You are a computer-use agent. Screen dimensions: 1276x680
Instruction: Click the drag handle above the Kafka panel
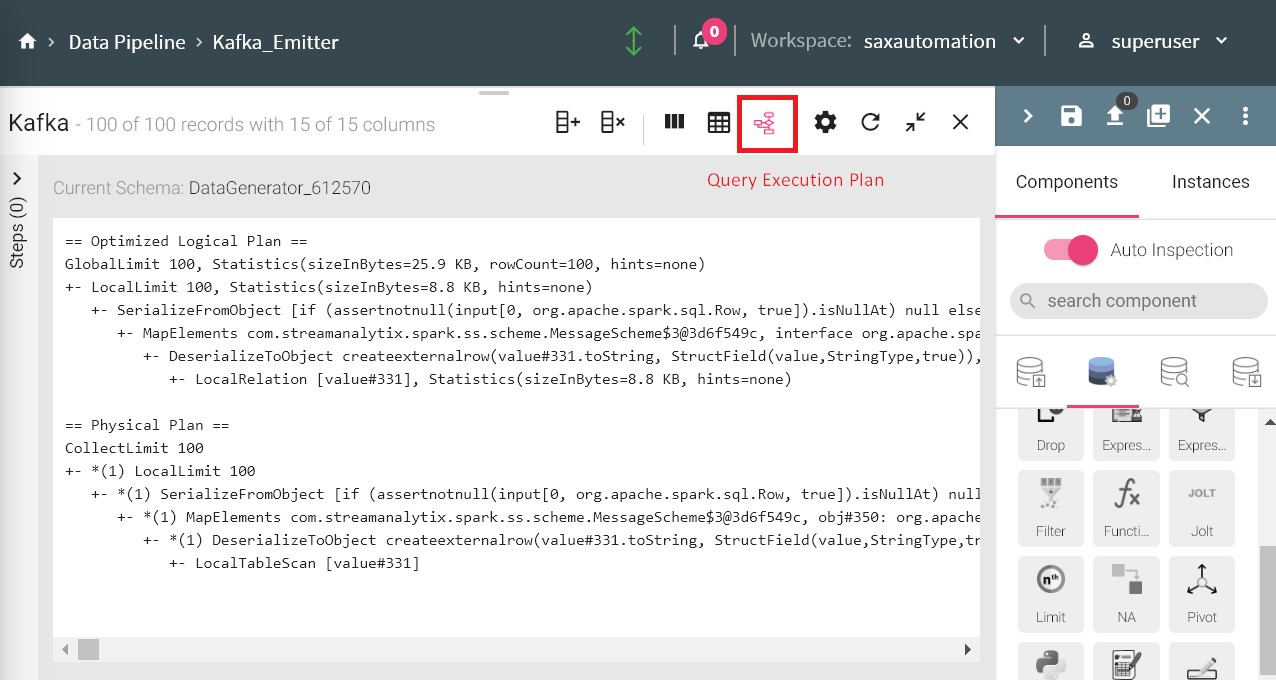click(x=494, y=93)
